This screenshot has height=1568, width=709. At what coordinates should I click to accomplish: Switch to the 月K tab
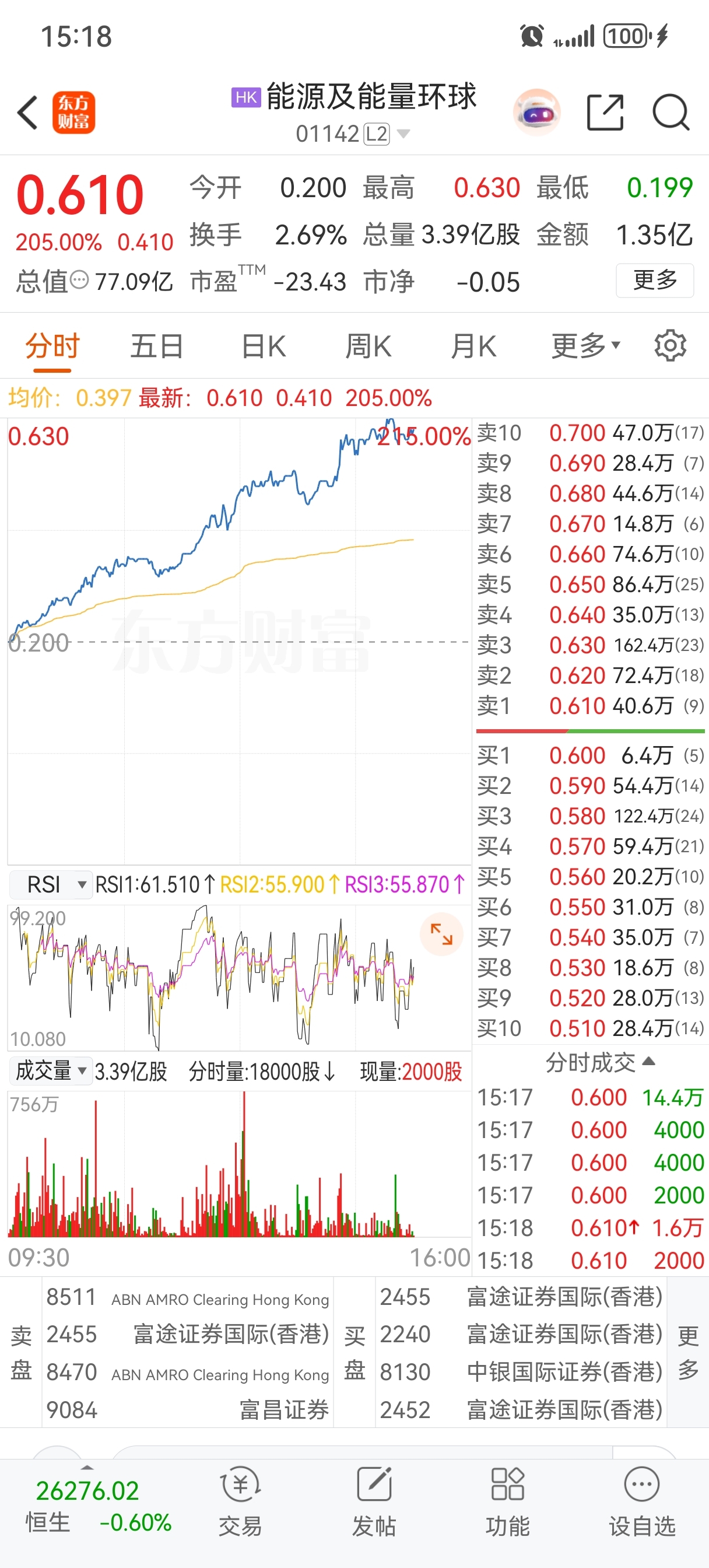tap(473, 346)
